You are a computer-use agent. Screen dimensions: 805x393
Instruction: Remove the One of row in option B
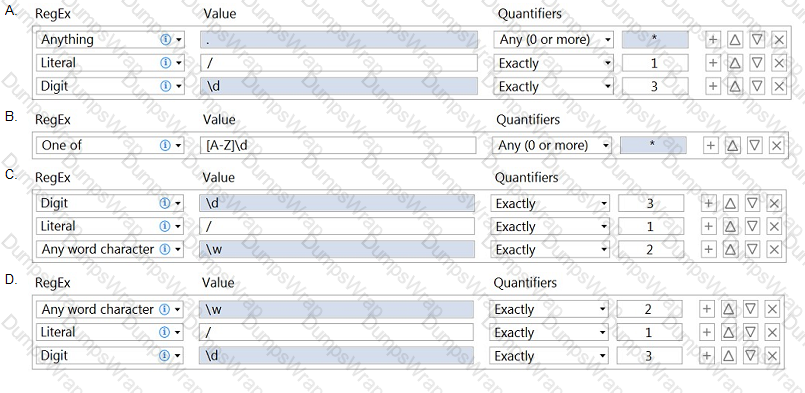[776, 145]
